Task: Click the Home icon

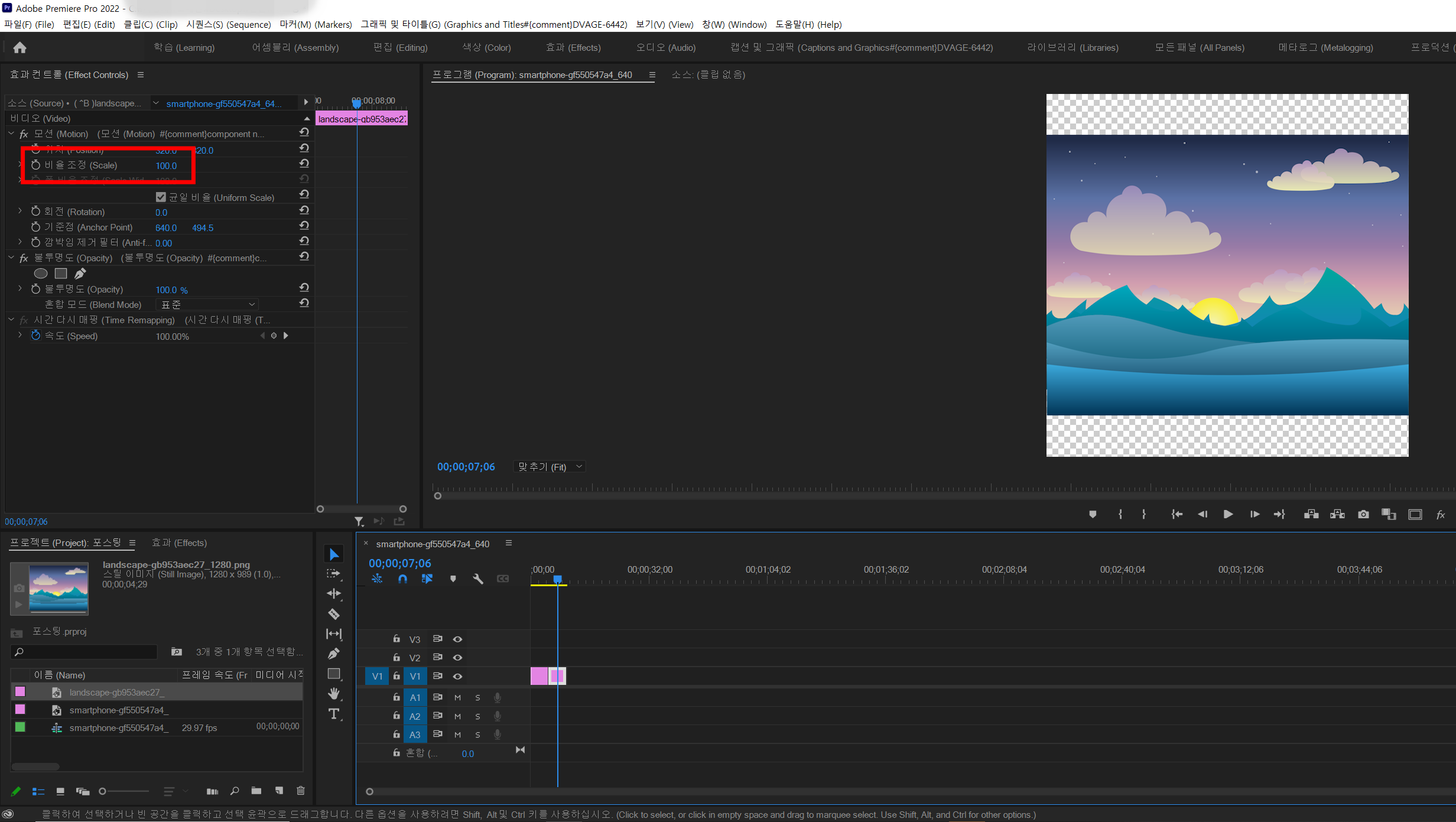Action: click(20, 47)
